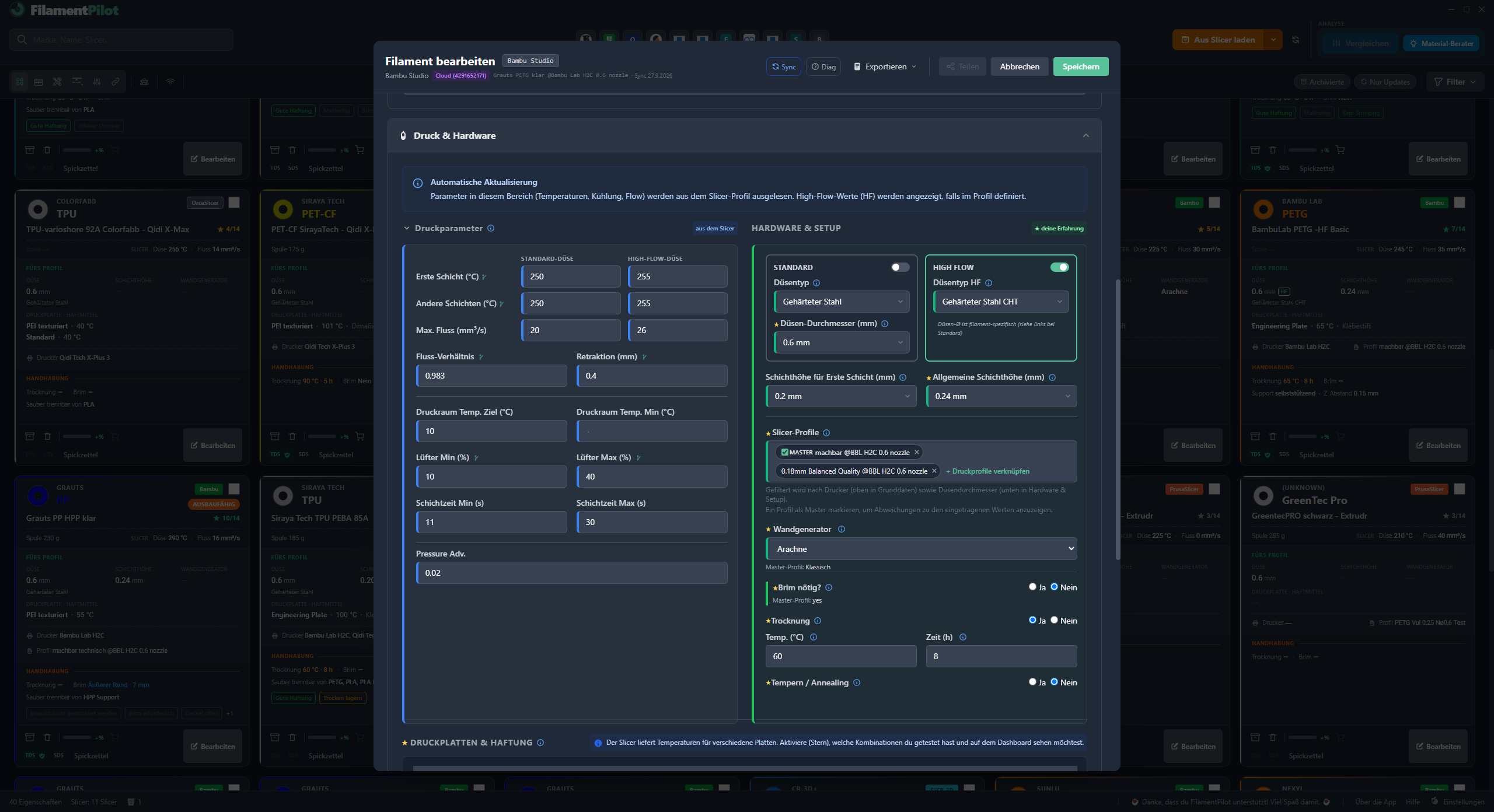Open the Diag diagnostics button
Image resolution: width=1494 pixels, height=812 pixels.
point(823,66)
